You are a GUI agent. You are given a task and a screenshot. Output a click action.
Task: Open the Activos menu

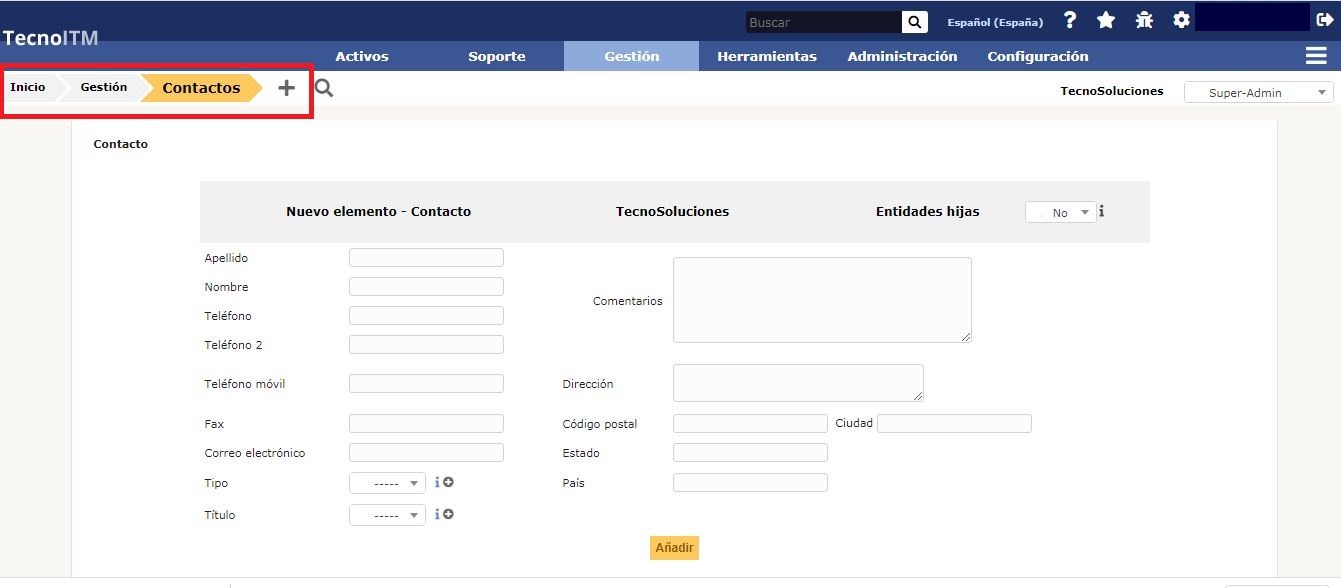pyautogui.click(x=362, y=56)
